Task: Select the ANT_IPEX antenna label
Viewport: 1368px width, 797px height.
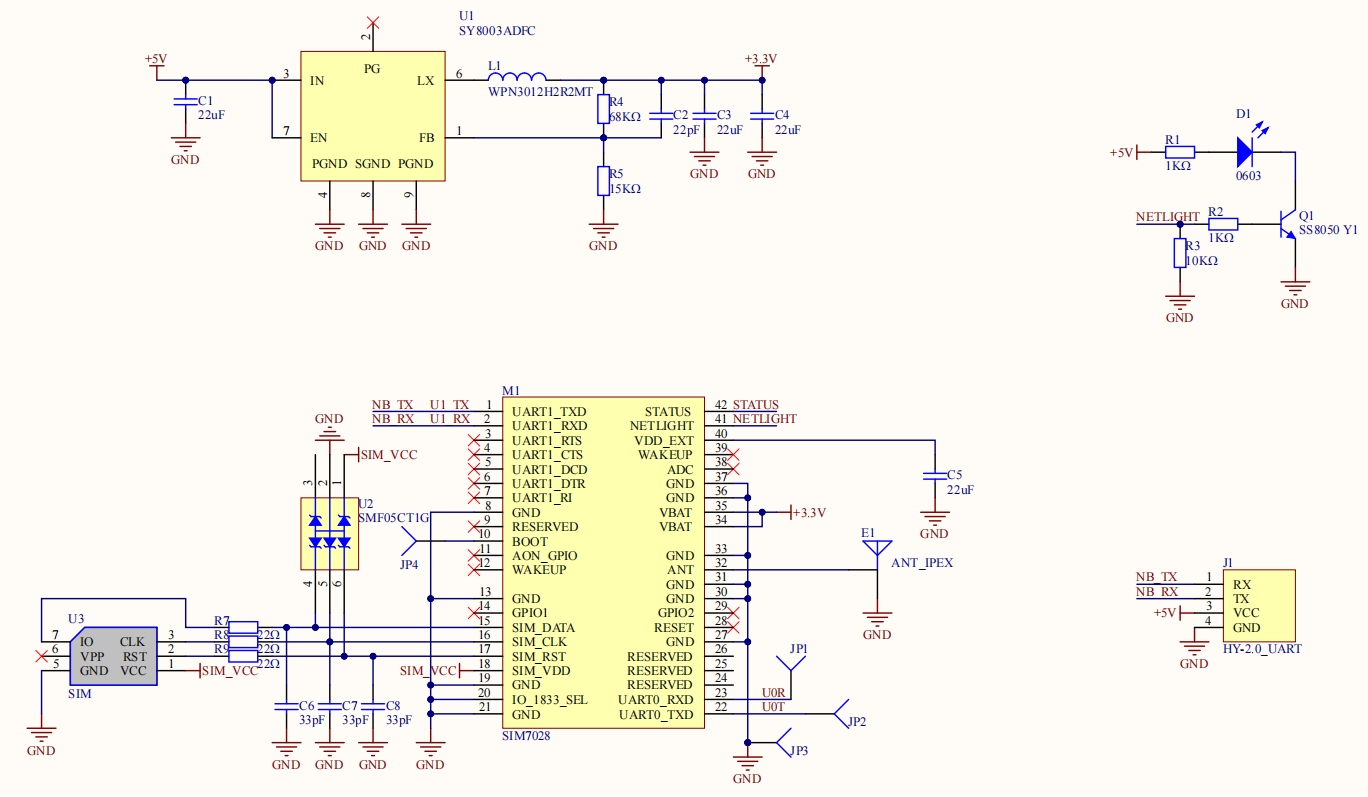Action: (921, 563)
